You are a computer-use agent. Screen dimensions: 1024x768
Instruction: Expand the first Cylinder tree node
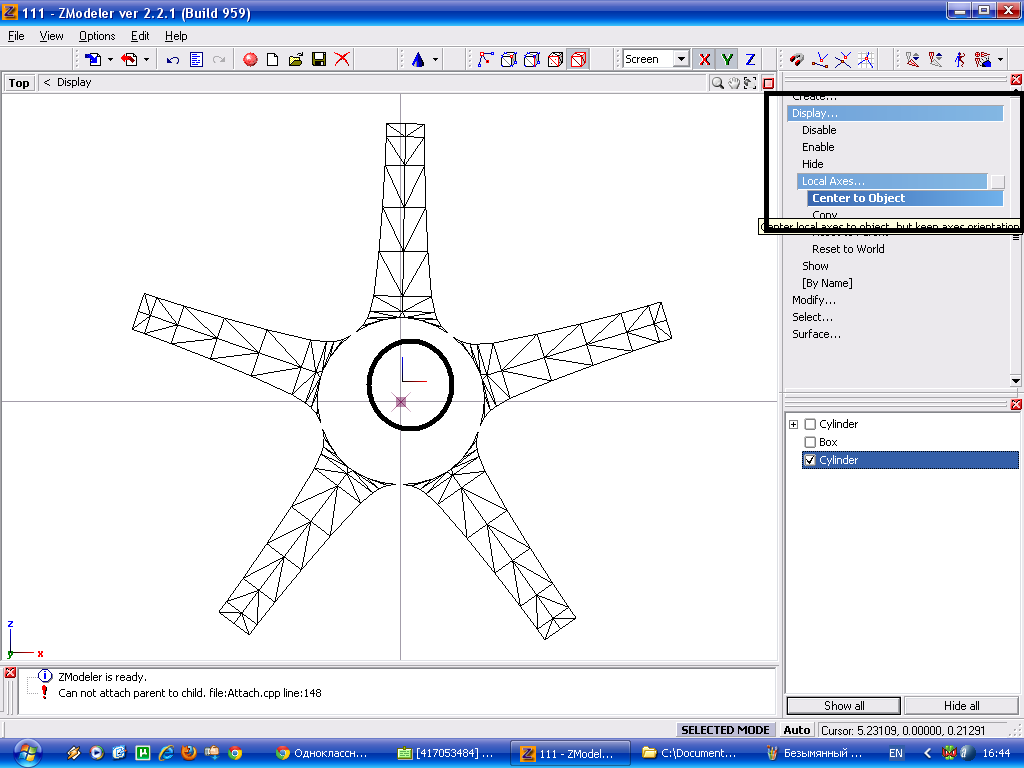tap(794, 424)
